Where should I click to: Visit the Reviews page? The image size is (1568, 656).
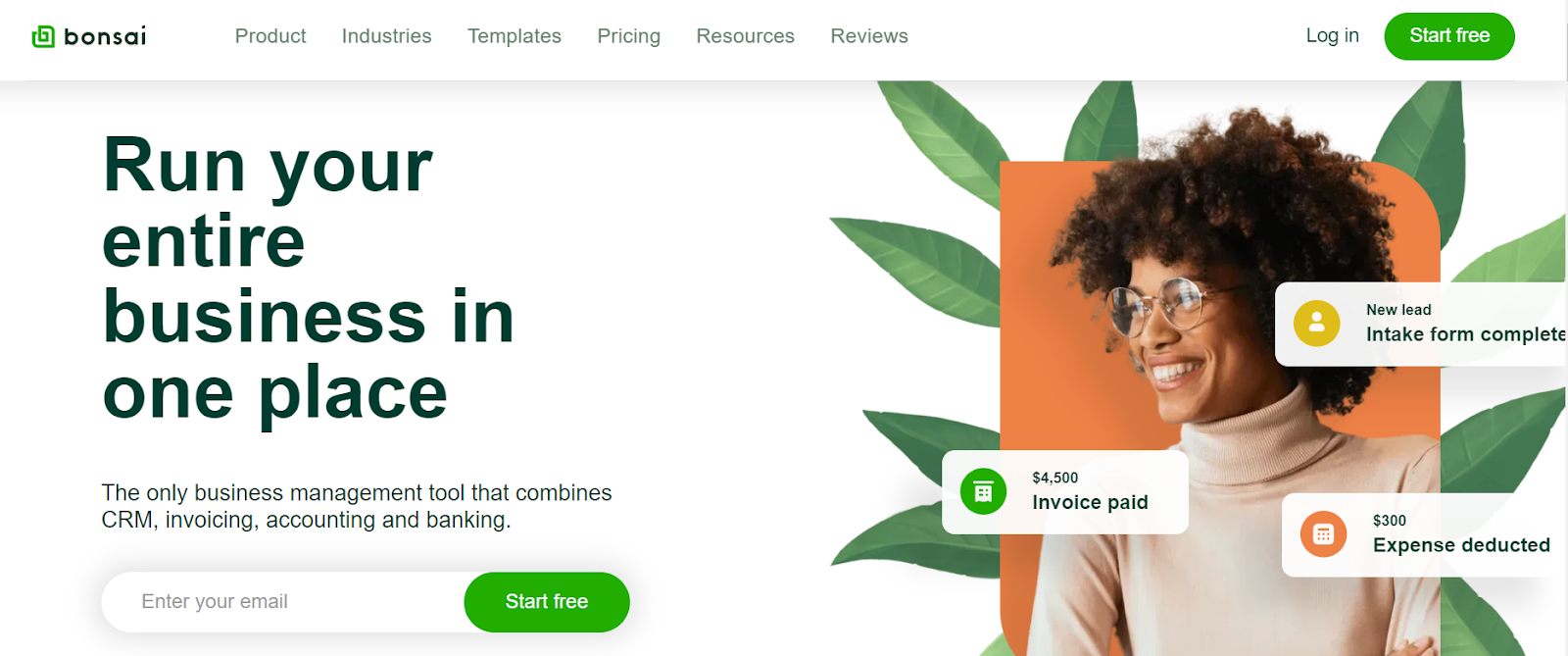[x=869, y=36]
